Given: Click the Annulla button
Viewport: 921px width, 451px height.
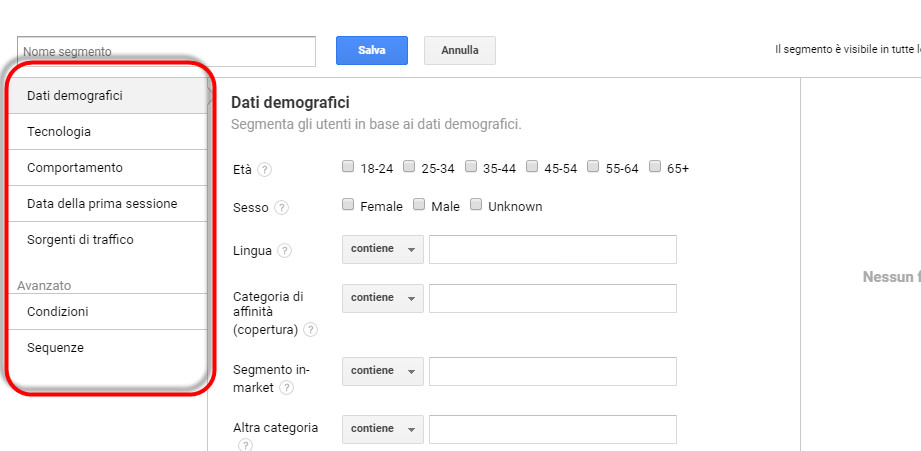Looking at the screenshot, I should tap(460, 51).
